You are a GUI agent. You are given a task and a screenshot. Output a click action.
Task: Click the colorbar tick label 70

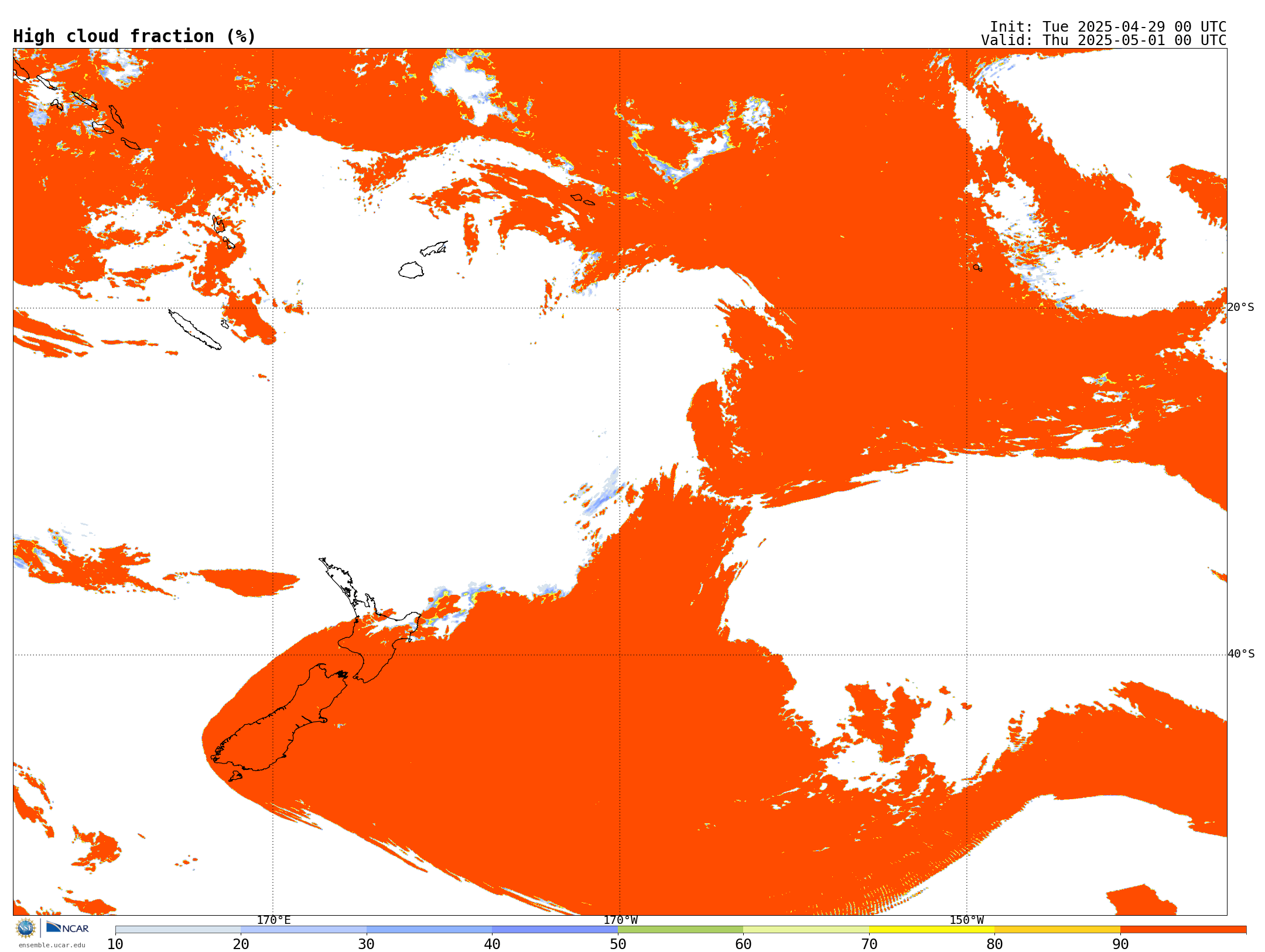pos(869,944)
